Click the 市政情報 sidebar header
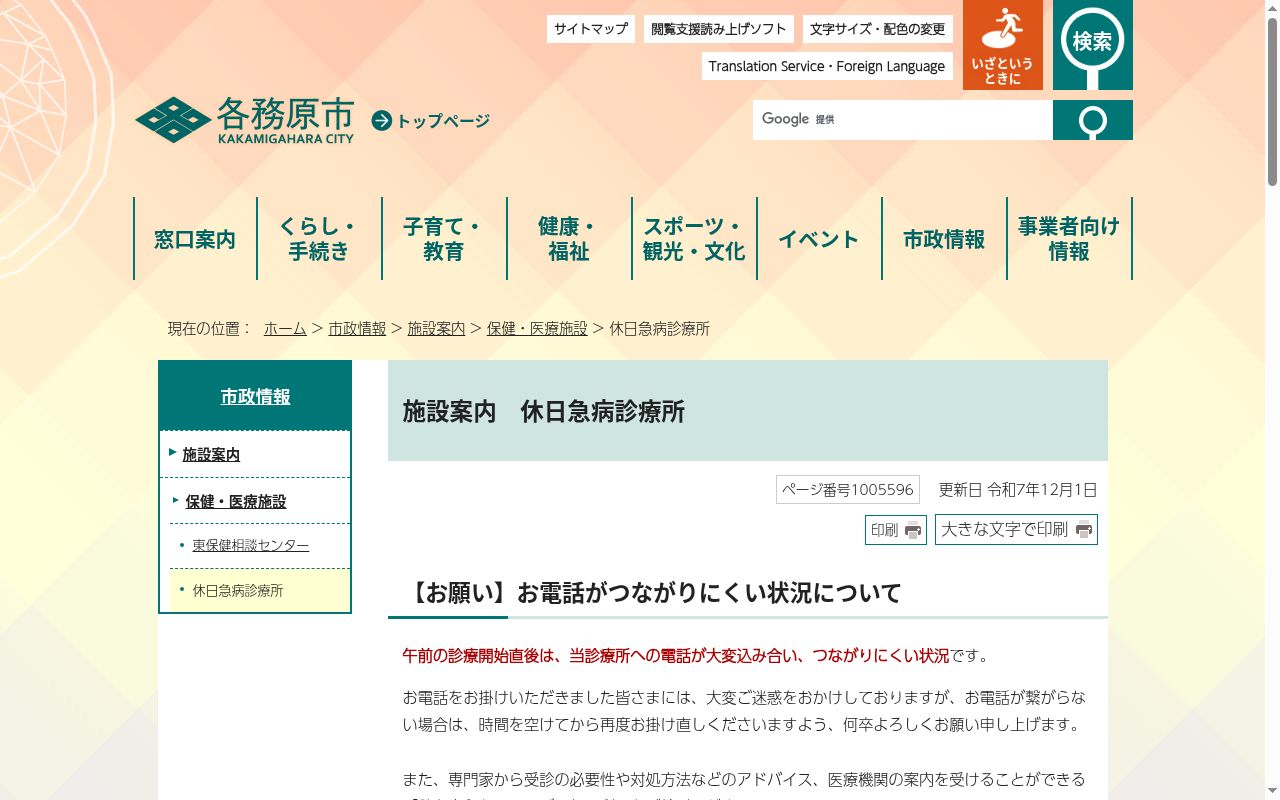The image size is (1280, 800). (255, 396)
